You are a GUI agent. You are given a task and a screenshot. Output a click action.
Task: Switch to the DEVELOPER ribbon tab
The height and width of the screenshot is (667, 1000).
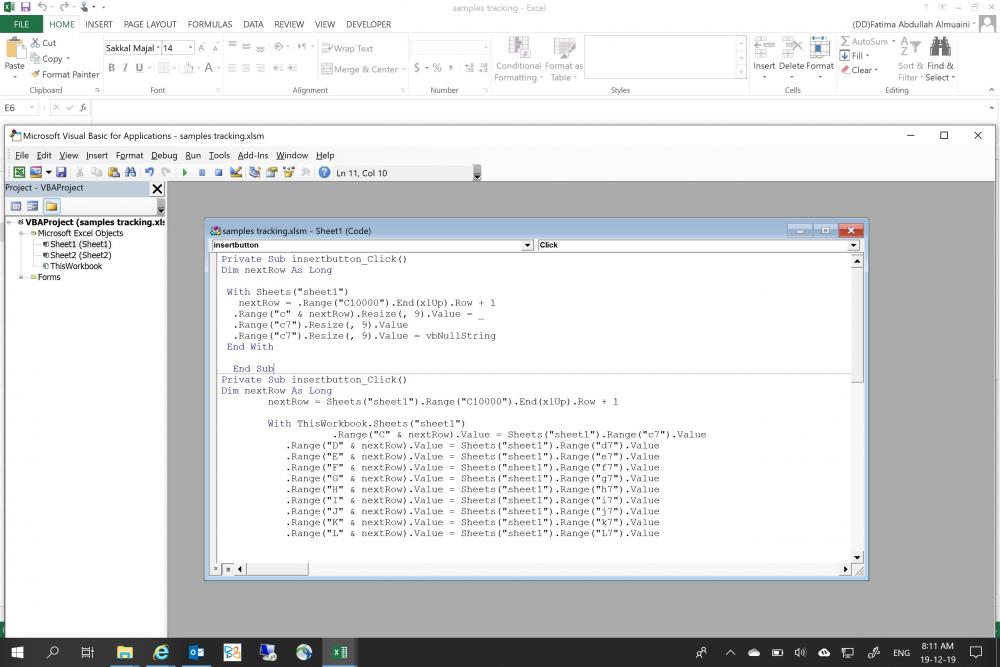tap(368, 24)
